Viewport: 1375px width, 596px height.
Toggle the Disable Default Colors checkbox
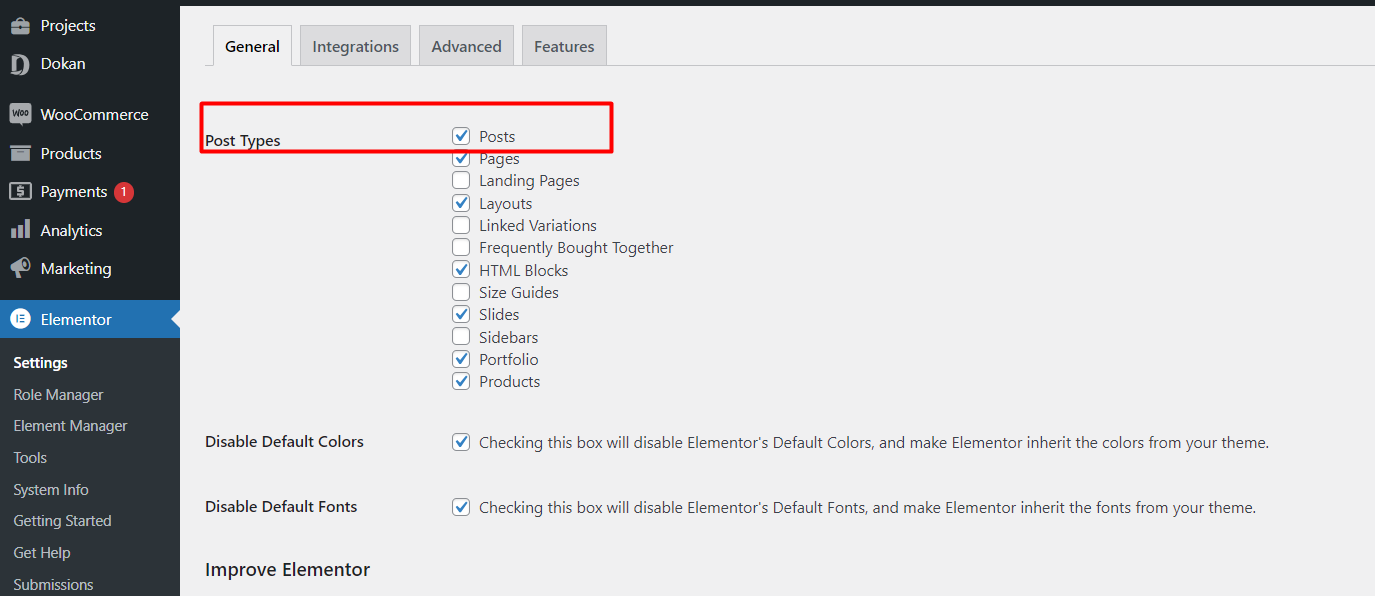(461, 442)
